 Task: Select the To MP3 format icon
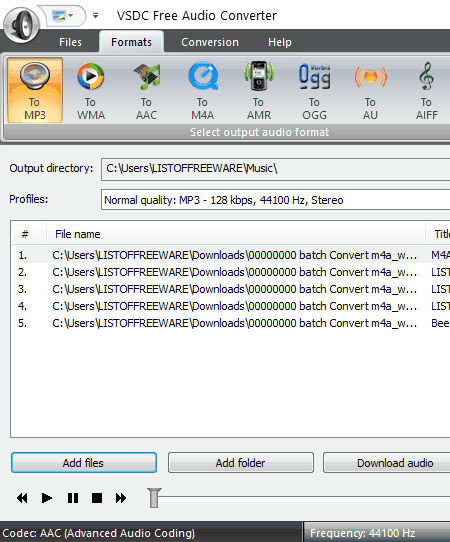pyautogui.click(x=35, y=90)
